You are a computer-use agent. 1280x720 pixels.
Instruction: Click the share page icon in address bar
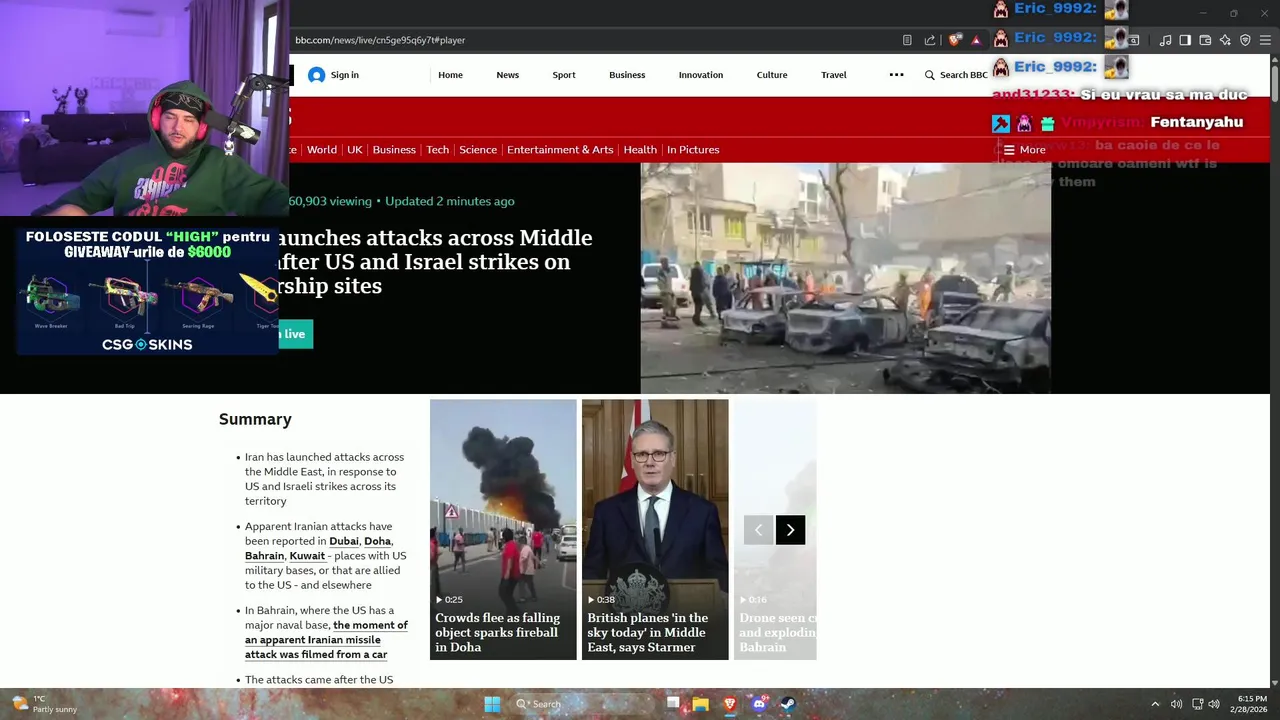pyautogui.click(x=930, y=40)
